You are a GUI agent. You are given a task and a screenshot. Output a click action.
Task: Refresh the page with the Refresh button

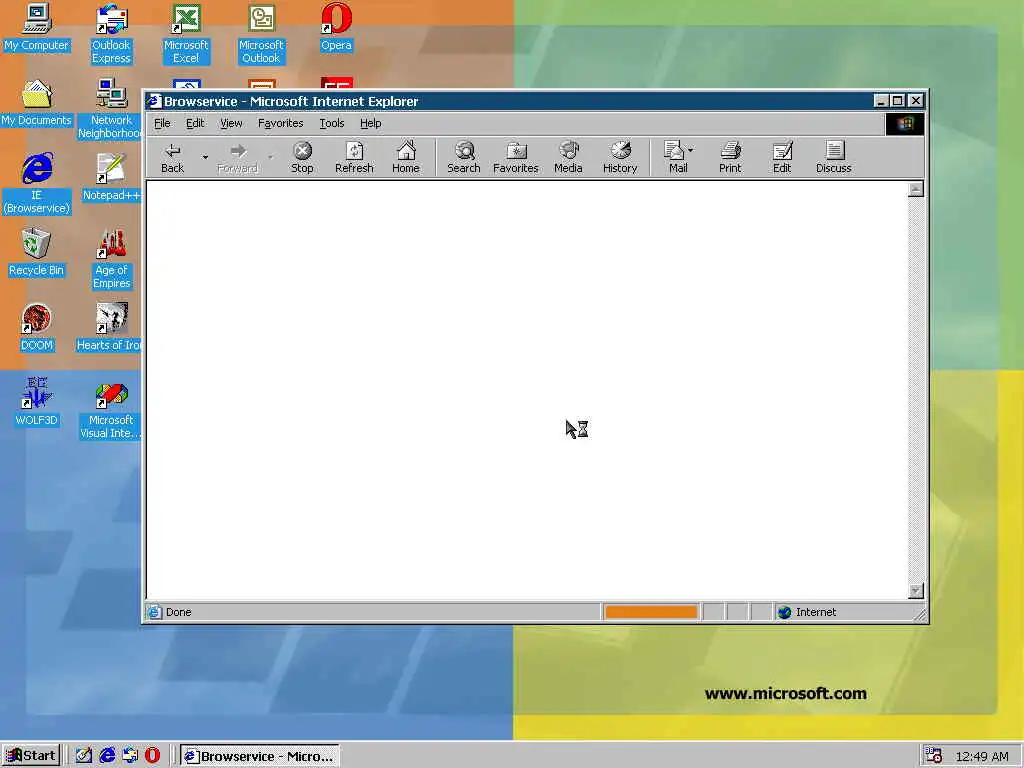(x=354, y=158)
